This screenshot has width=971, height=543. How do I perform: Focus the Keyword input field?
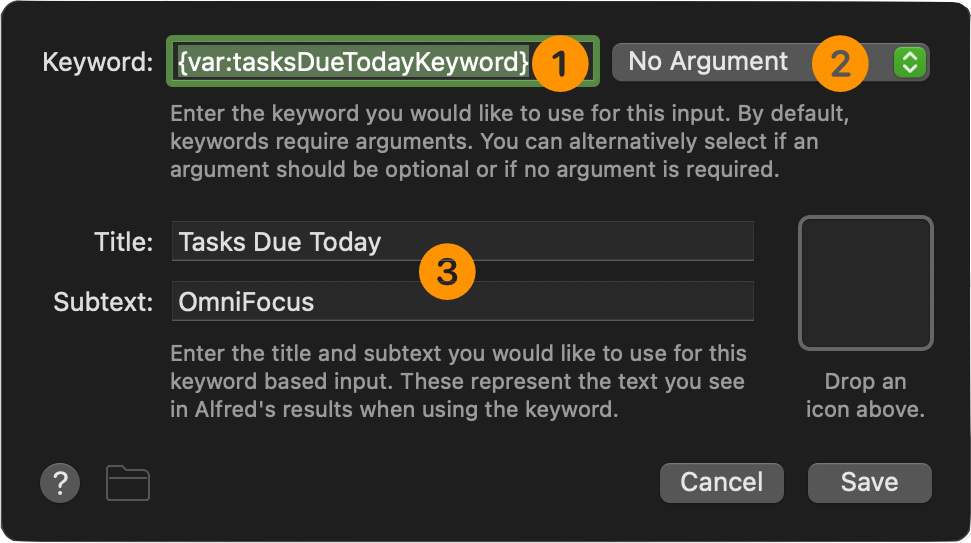[350, 62]
